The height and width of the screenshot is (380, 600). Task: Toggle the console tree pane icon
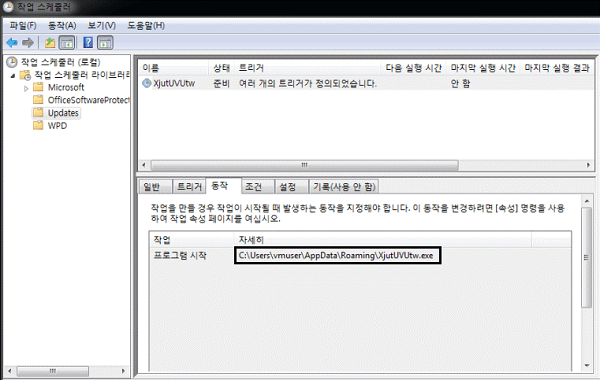[x=67, y=42]
